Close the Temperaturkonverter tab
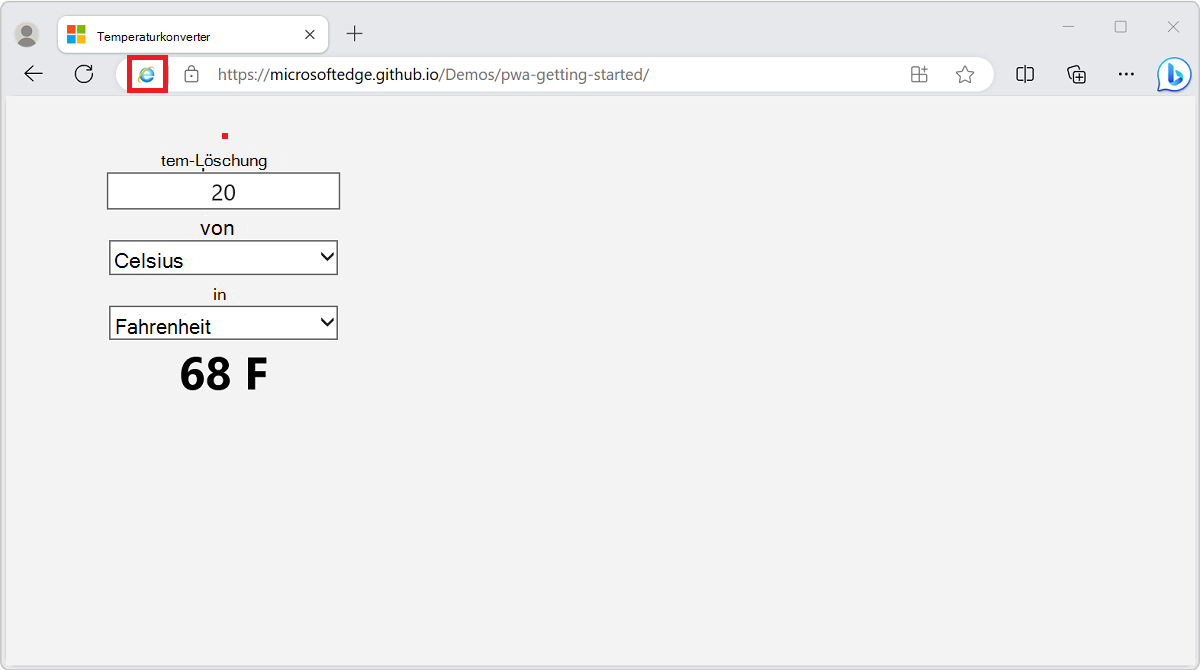This screenshot has width=1200, height=670. tap(310, 33)
